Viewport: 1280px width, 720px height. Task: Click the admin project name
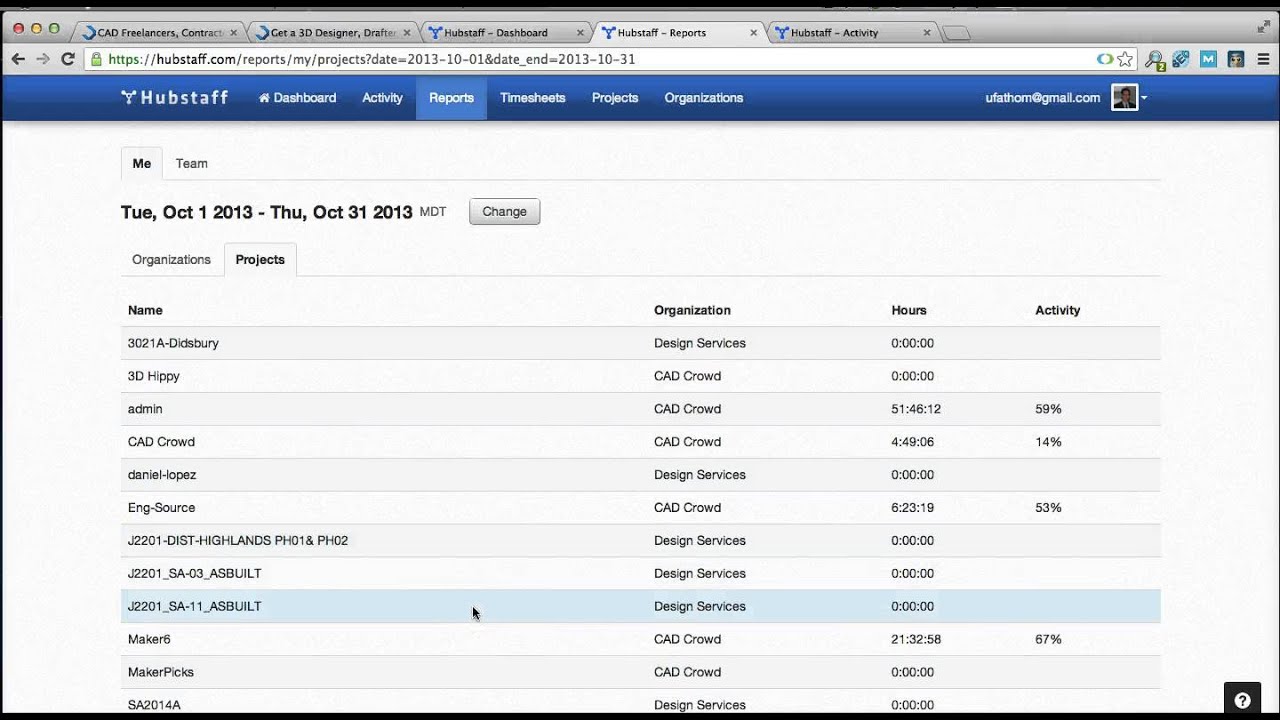coord(145,409)
